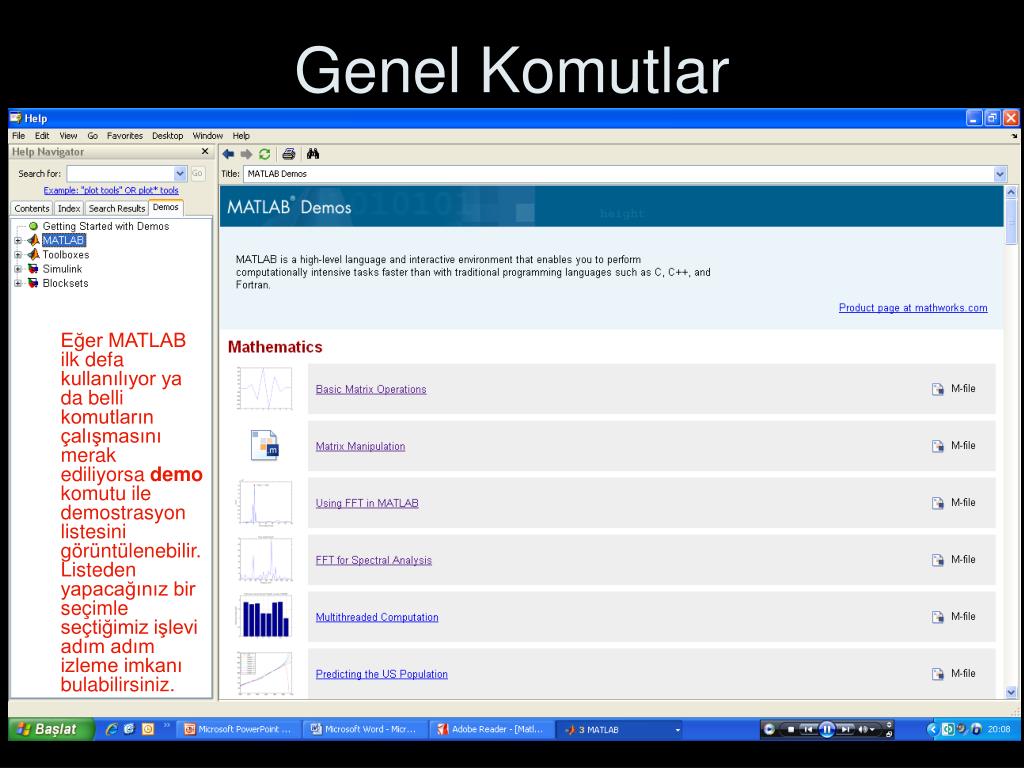1024x768 pixels.
Task: Open Matrix Manipulation demo link
Action: pyautogui.click(x=360, y=446)
